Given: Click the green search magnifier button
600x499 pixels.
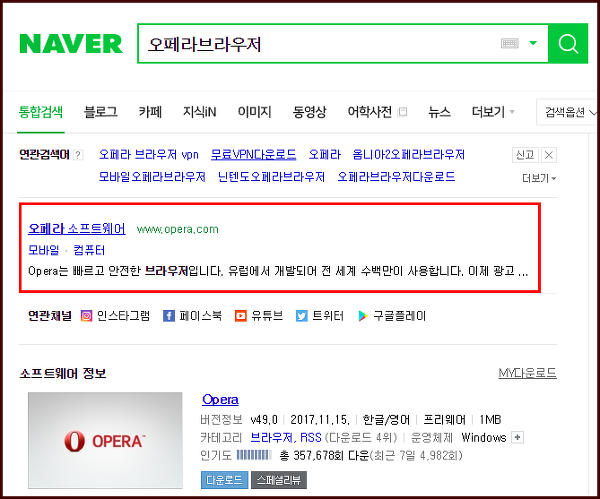Looking at the screenshot, I should tap(568, 44).
